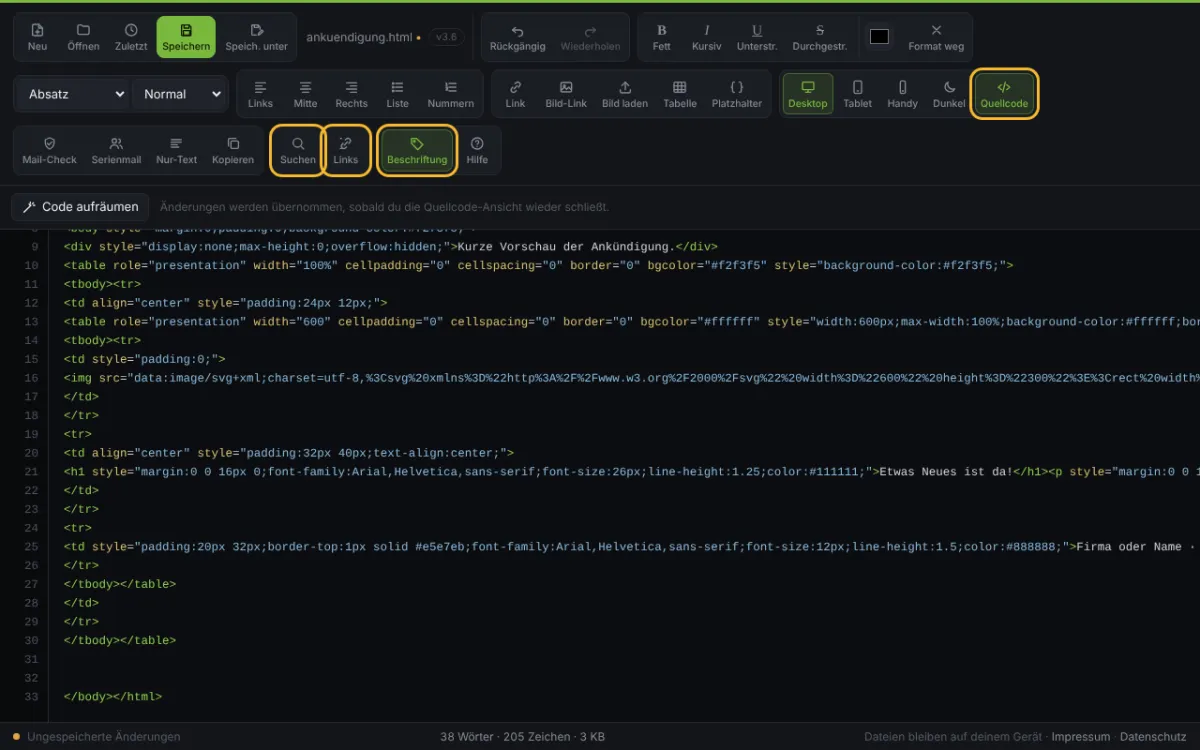Open the black text color swatch
1200x750 pixels.
879,37
